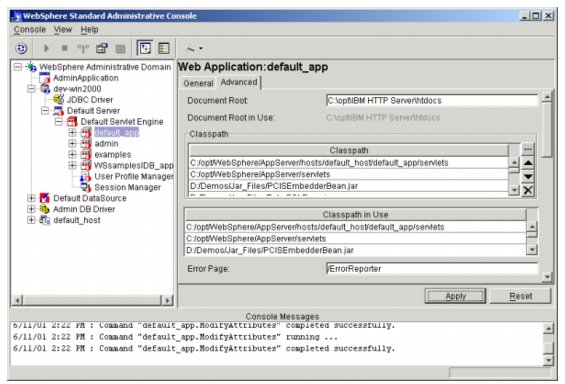
Task: Collapse the Default Servlet Engine node
Action: [x=58, y=121]
